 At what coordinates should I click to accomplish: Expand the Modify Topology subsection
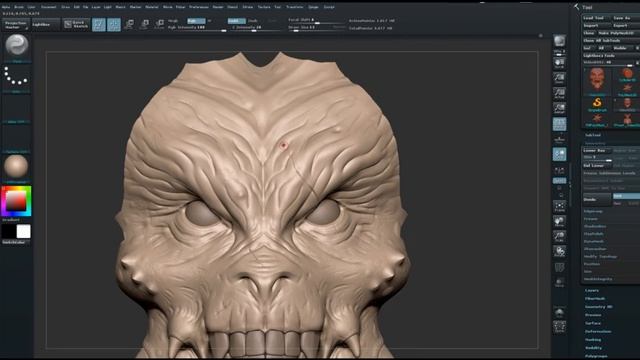click(600, 256)
